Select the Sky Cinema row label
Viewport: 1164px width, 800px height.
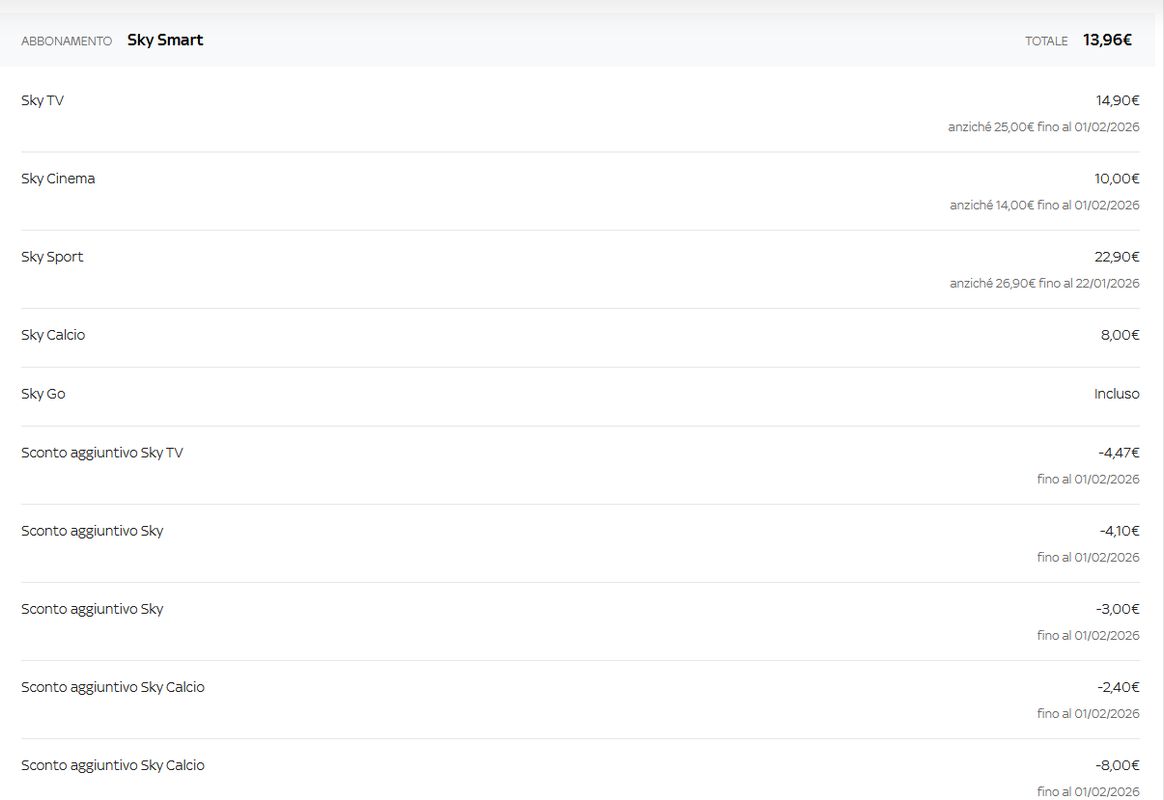[58, 179]
